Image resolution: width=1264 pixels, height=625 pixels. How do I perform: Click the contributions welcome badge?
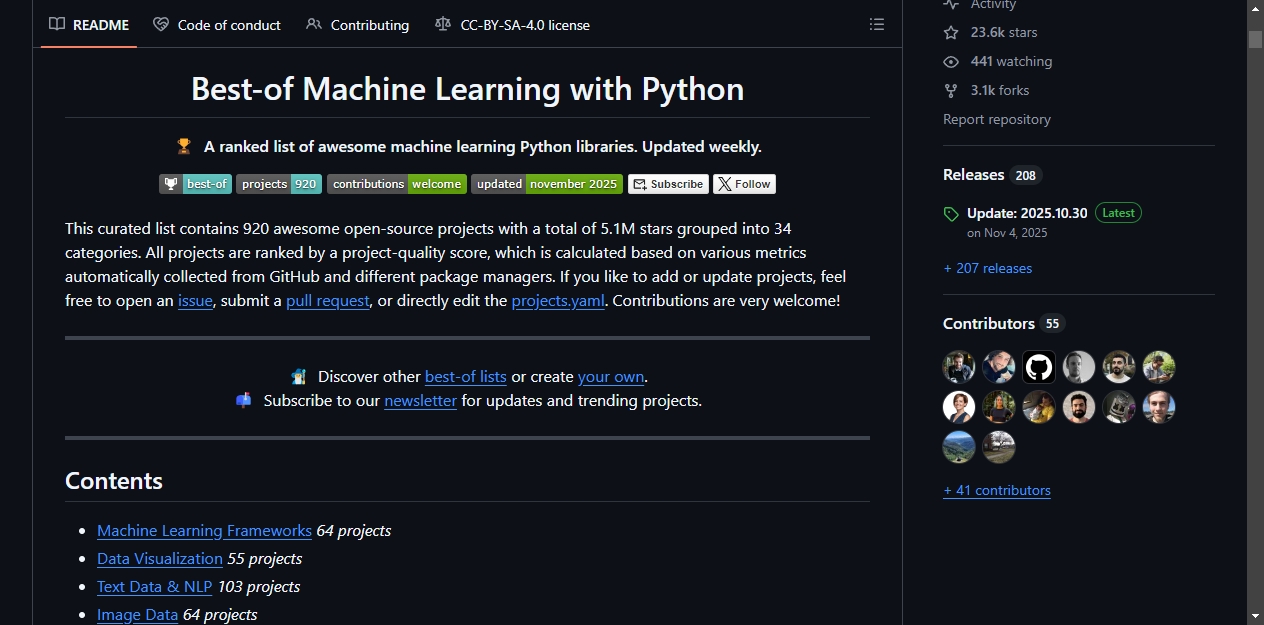[x=397, y=184]
